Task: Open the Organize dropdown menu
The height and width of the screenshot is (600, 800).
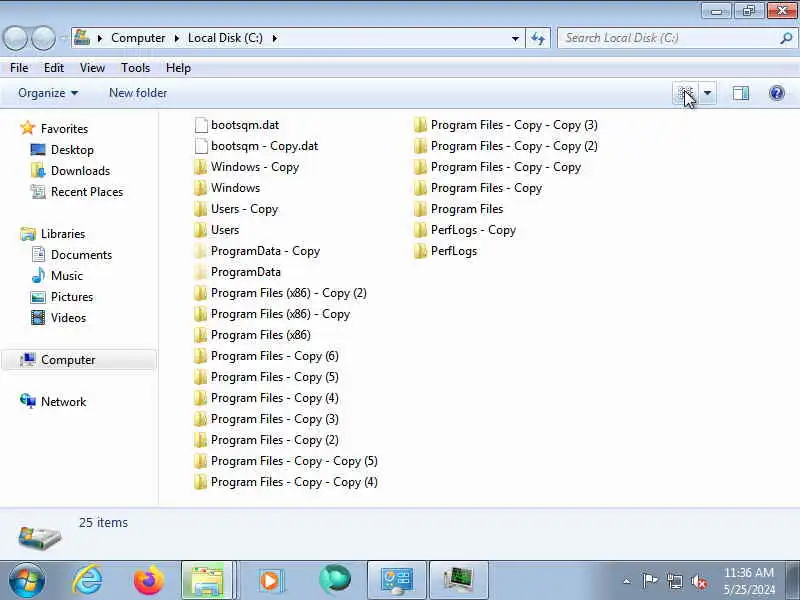Action: (48, 93)
